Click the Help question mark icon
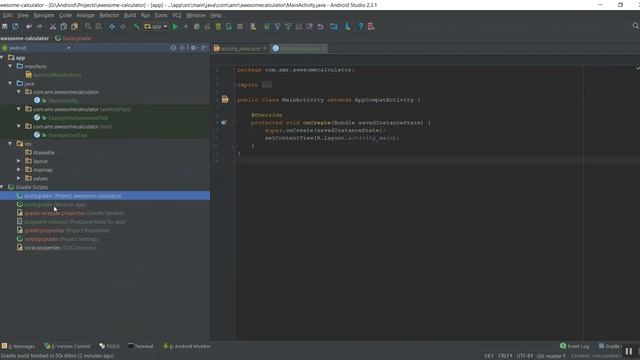 (x=360, y=27)
